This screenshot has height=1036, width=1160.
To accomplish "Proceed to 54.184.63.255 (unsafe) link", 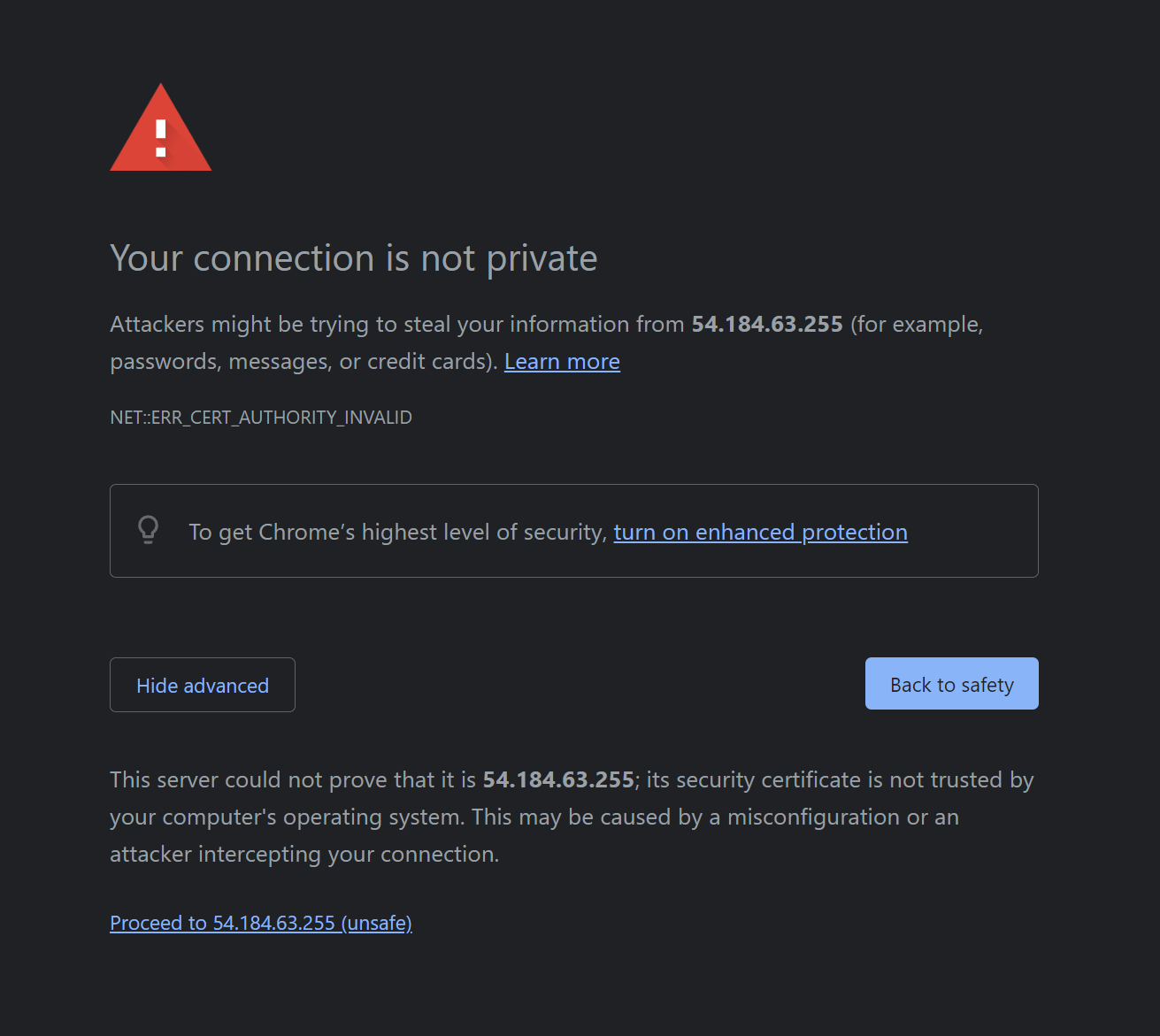I will click(x=261, y=923).
